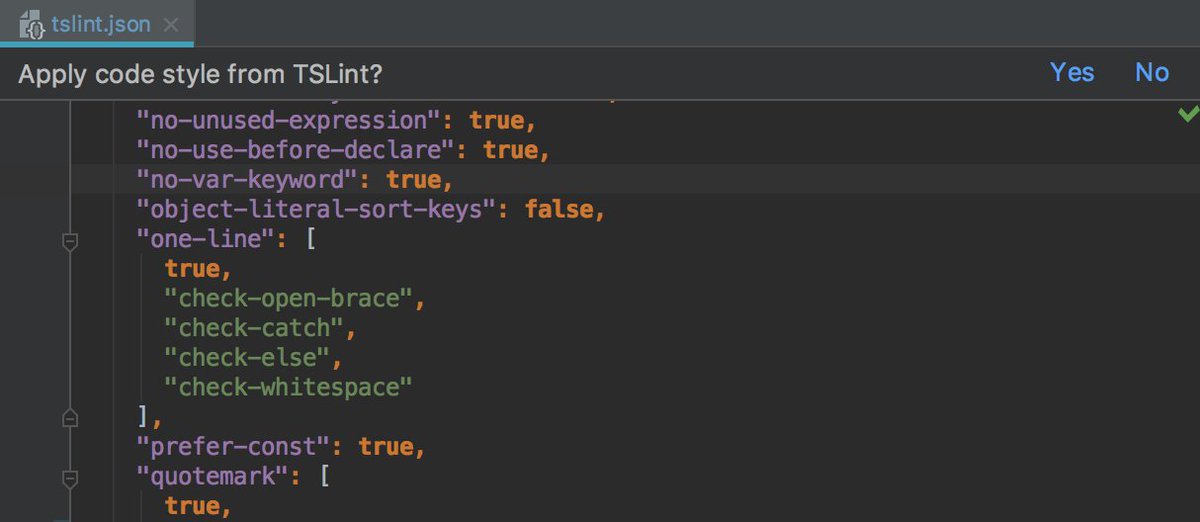Click the "check-whitespace" string

[289, 387]
